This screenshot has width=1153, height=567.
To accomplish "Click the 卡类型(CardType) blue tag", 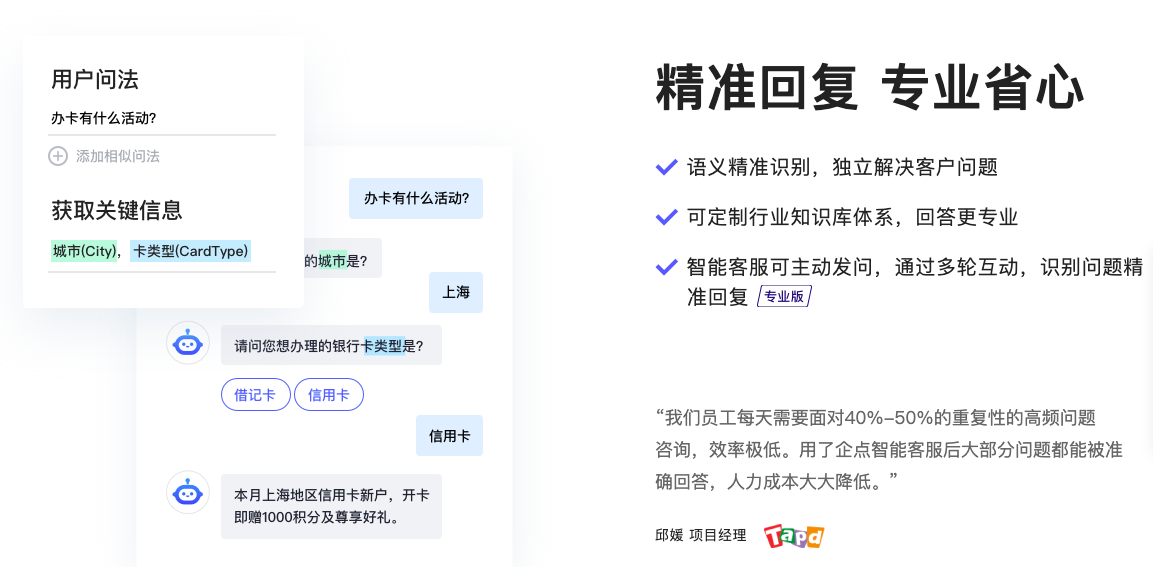I will [x=190, y=252].
